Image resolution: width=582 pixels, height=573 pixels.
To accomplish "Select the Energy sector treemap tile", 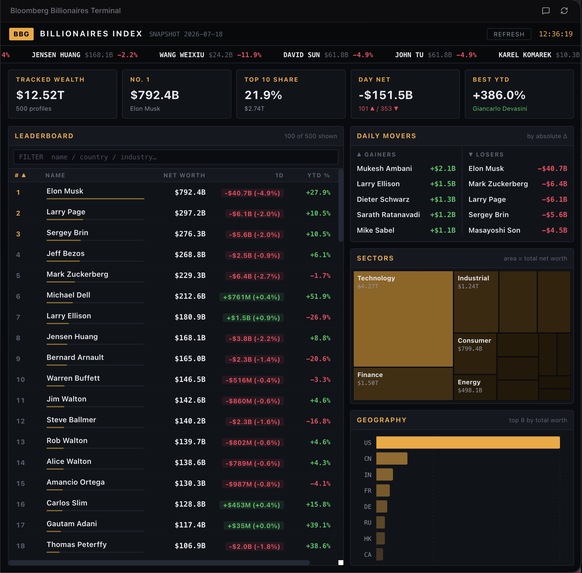I will (475, 387).
